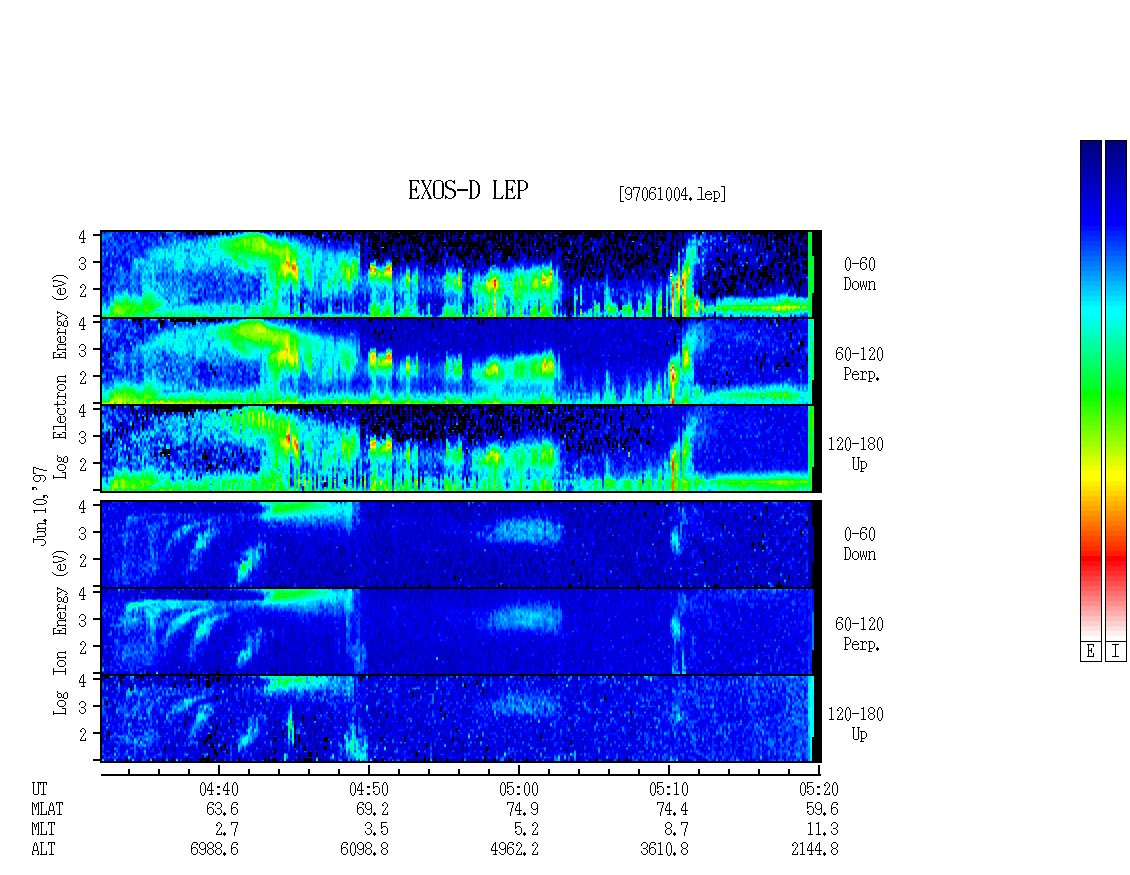This screenshot has height=875, width=1130.
Task: Click the 04:40 UT tick label
Action: point(218,789)
